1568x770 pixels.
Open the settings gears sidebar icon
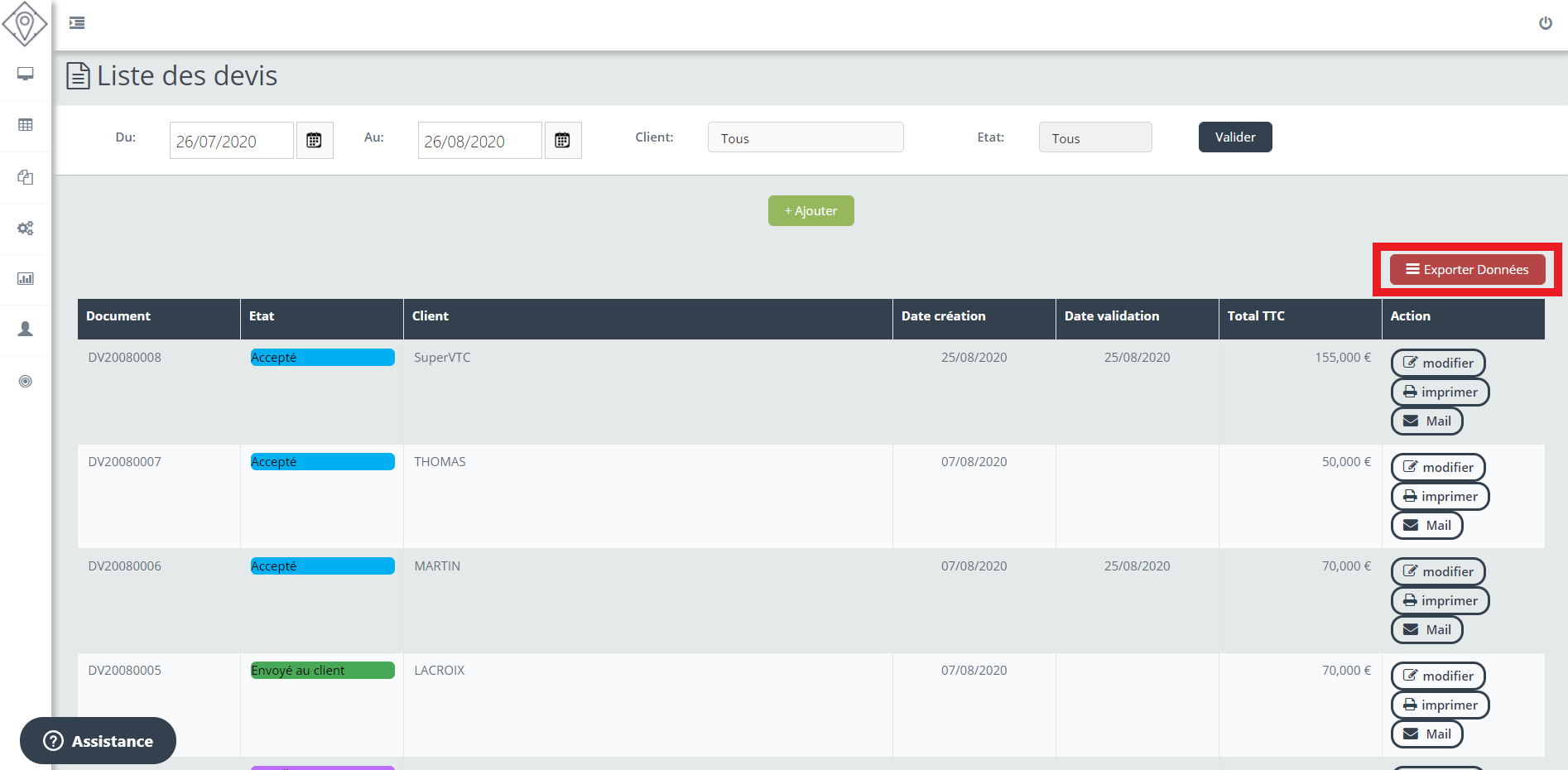point(26,228)
